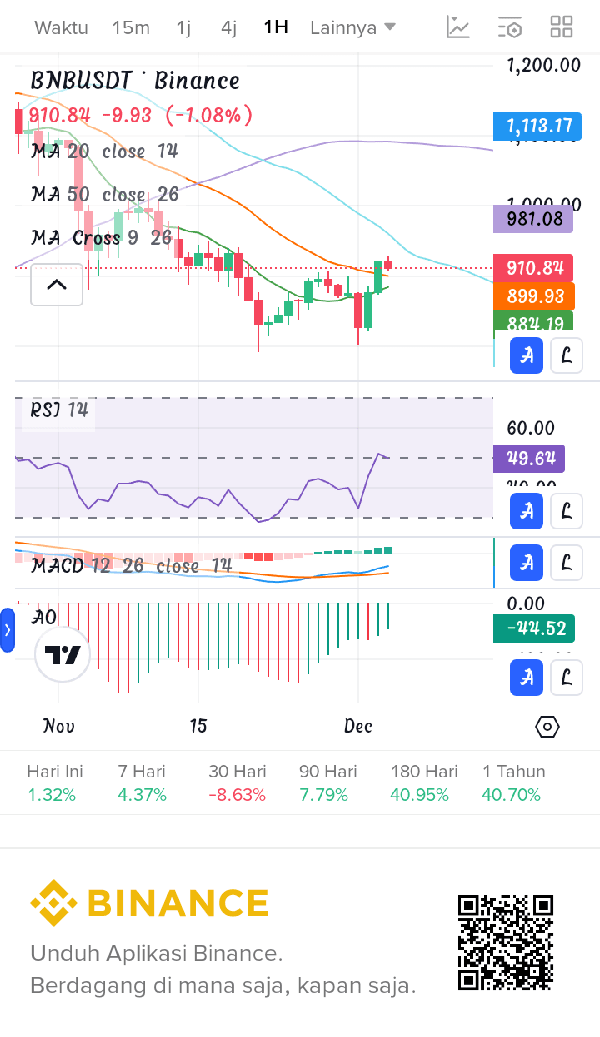Toggle auto scale A in AO pane
600x1037 pixels.
tap(527, 678)
